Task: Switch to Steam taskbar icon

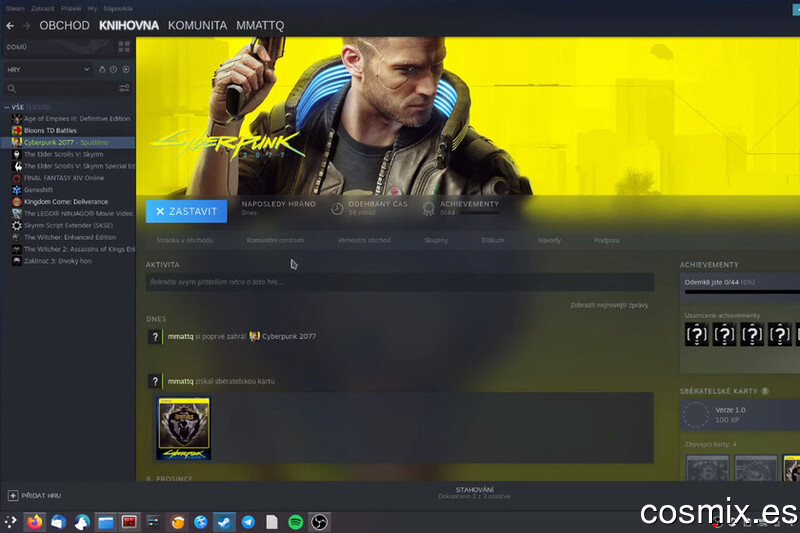Action: tap(224, 522)
